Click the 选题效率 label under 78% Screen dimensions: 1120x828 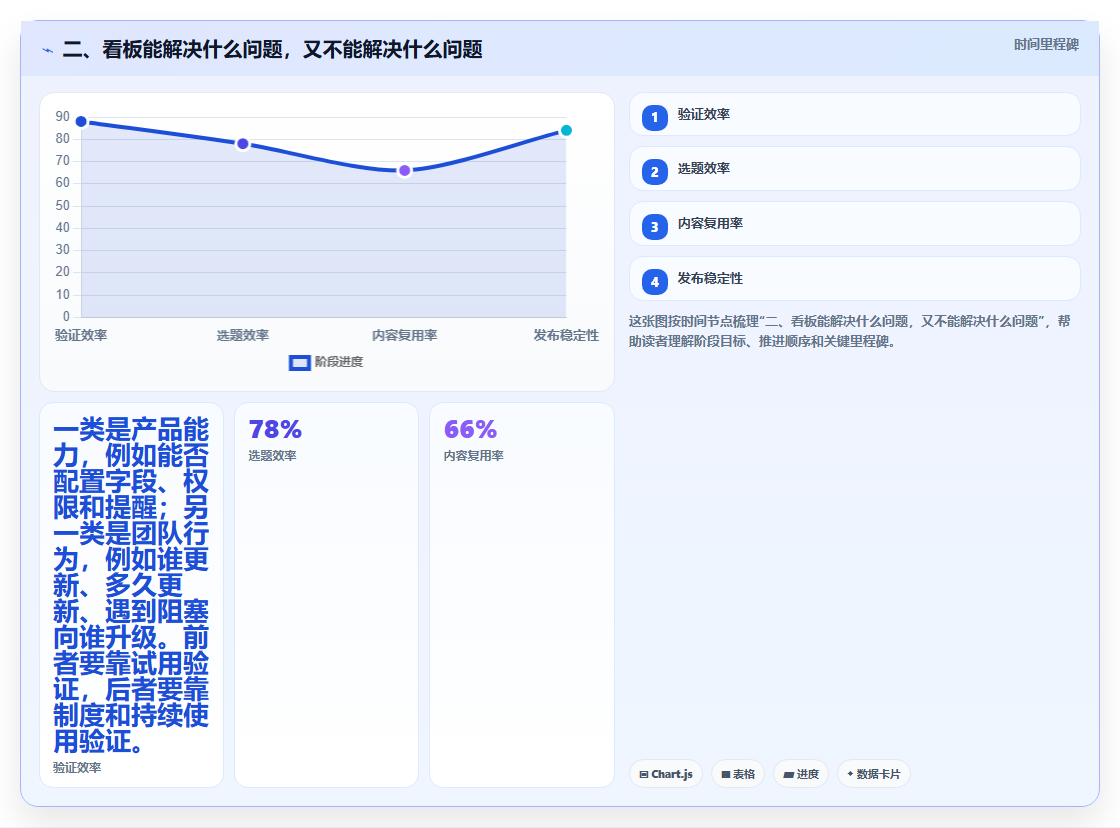[272, 456]
